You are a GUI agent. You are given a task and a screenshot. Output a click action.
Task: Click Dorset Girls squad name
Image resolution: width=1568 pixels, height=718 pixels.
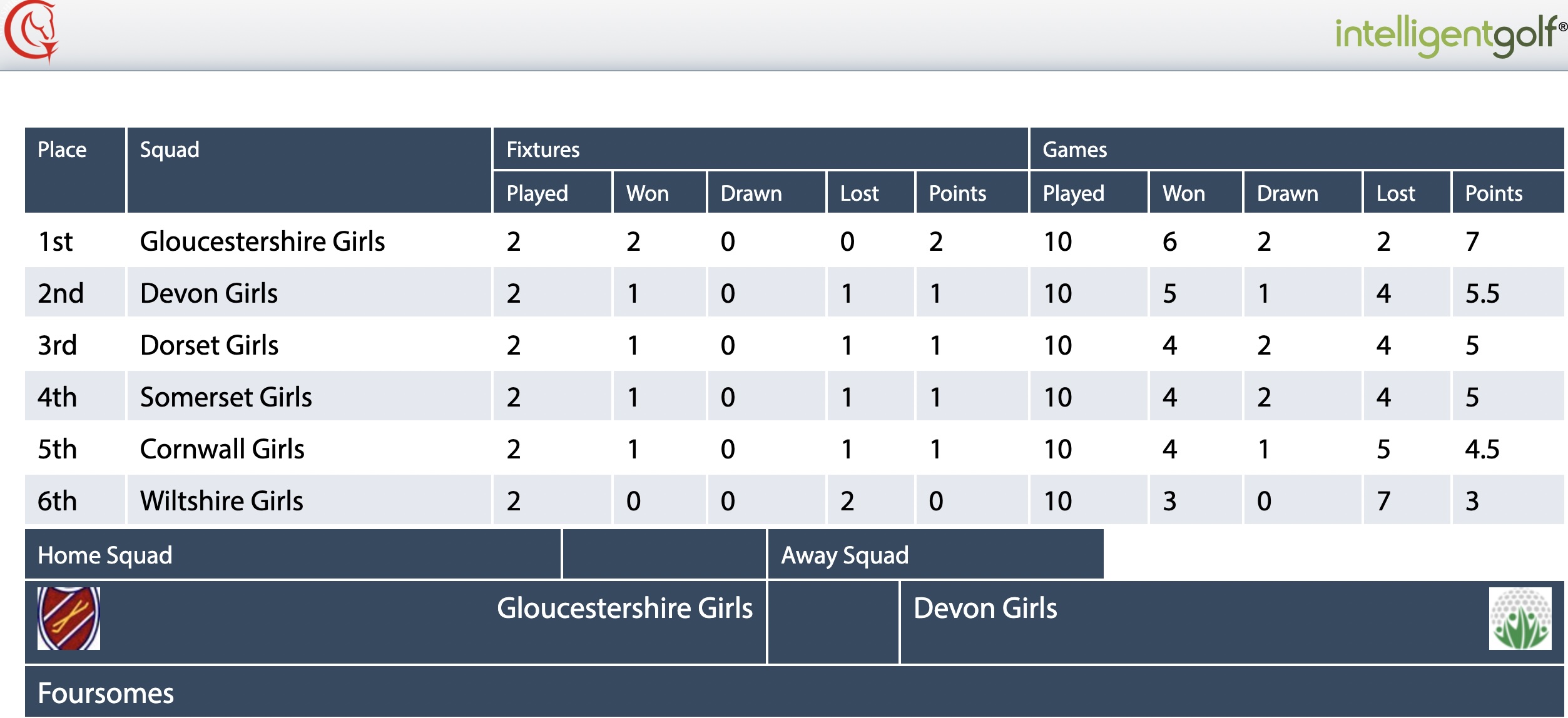[x=209, y=345]
